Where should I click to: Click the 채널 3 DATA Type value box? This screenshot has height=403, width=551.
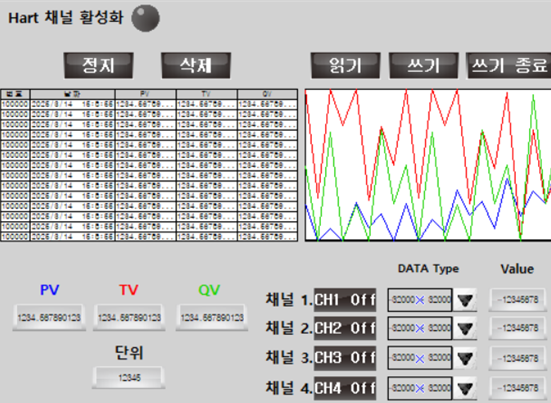[420, 358]
